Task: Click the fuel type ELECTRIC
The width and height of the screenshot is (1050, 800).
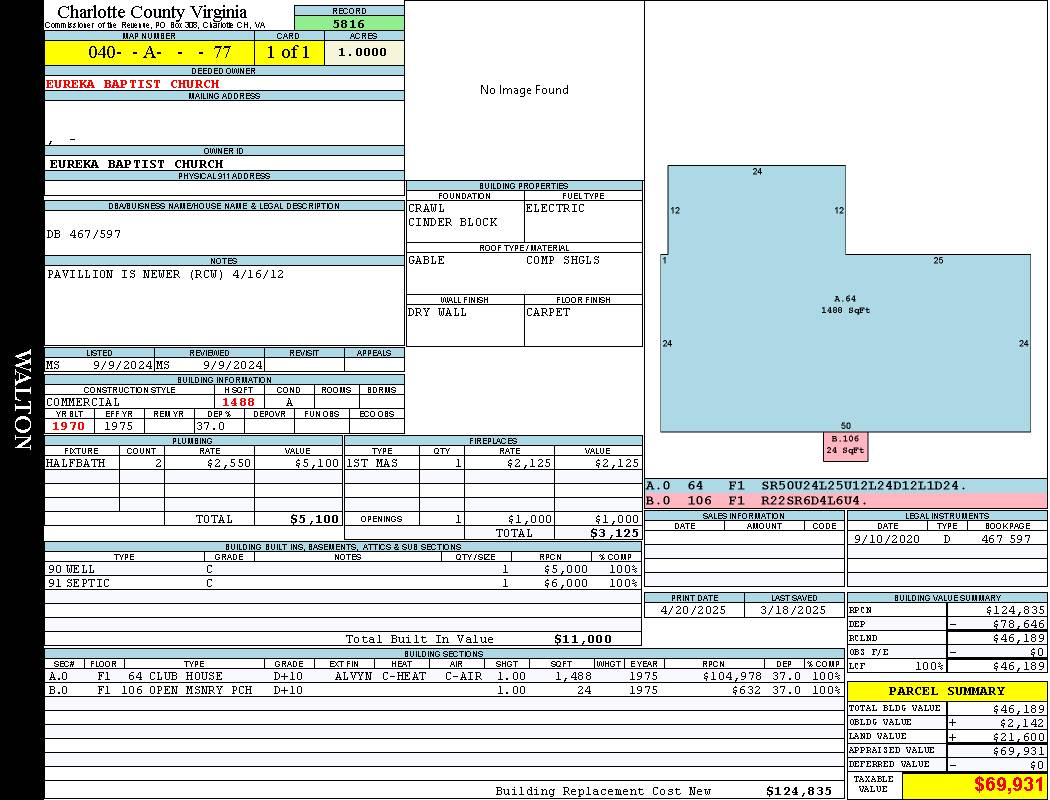Action: click(x=555, y=208)
